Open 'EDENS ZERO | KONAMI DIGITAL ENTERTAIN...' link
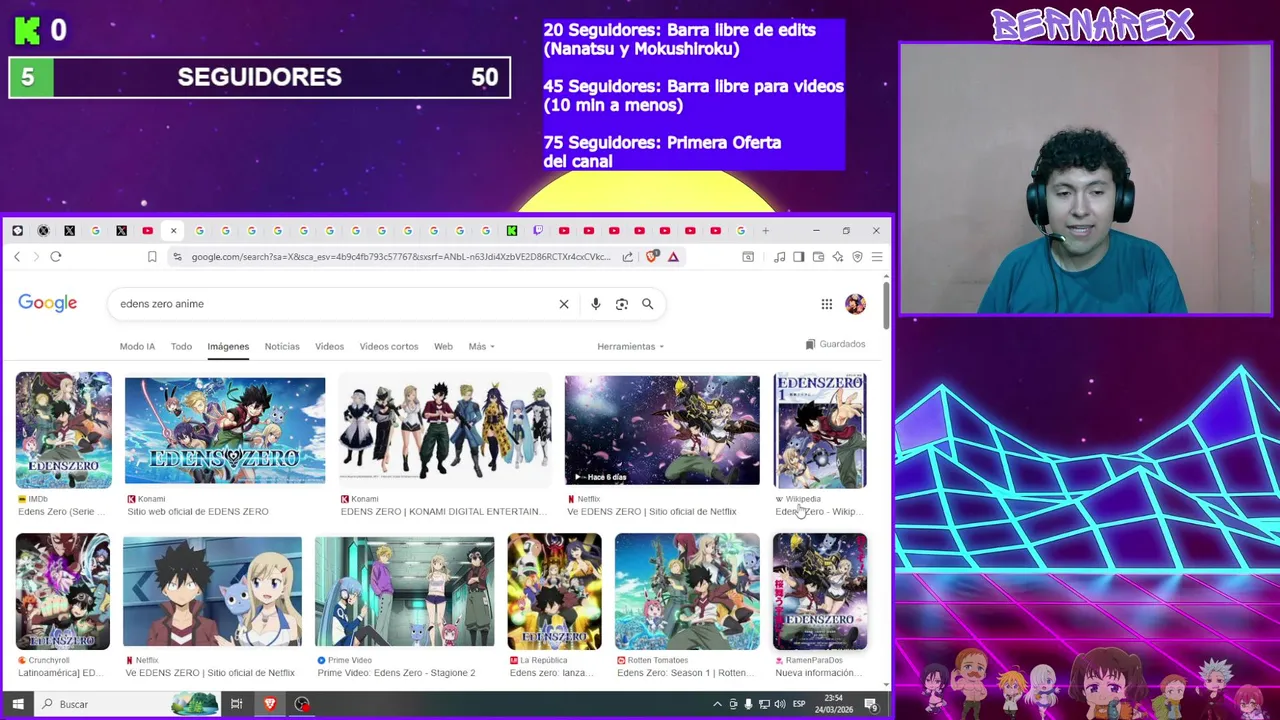 pyautogui.click(x=444, y=512)
